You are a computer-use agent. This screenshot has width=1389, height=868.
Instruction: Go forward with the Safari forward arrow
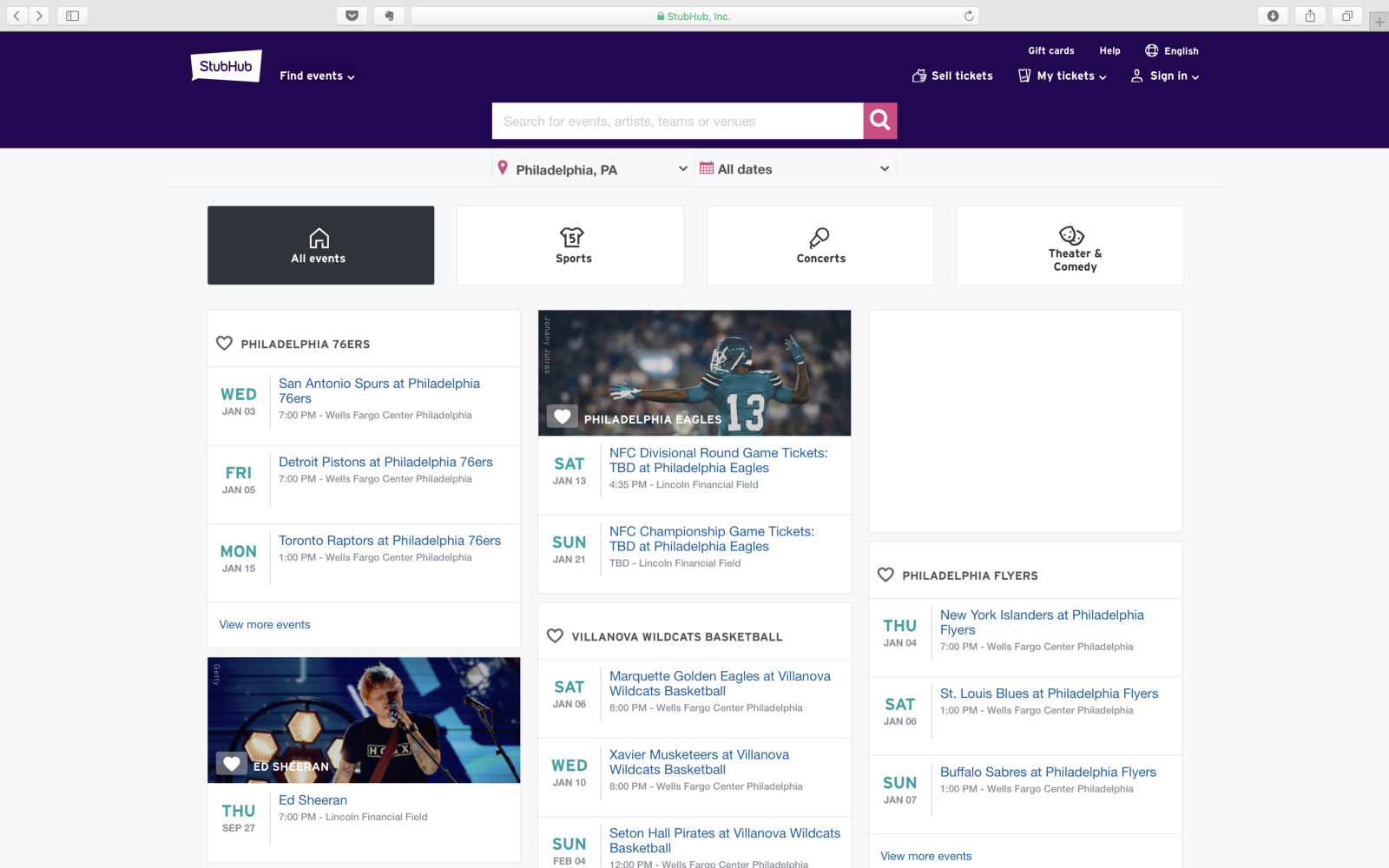point(39,16)
